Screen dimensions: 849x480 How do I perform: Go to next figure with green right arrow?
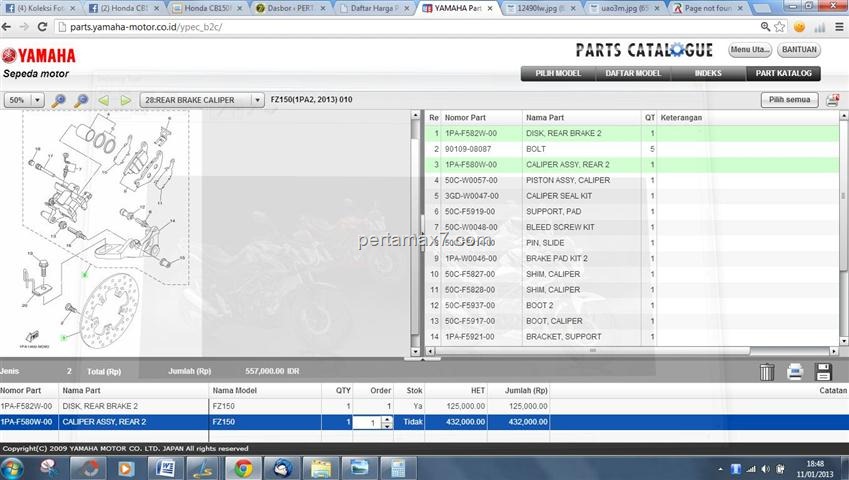pos(126,100)
